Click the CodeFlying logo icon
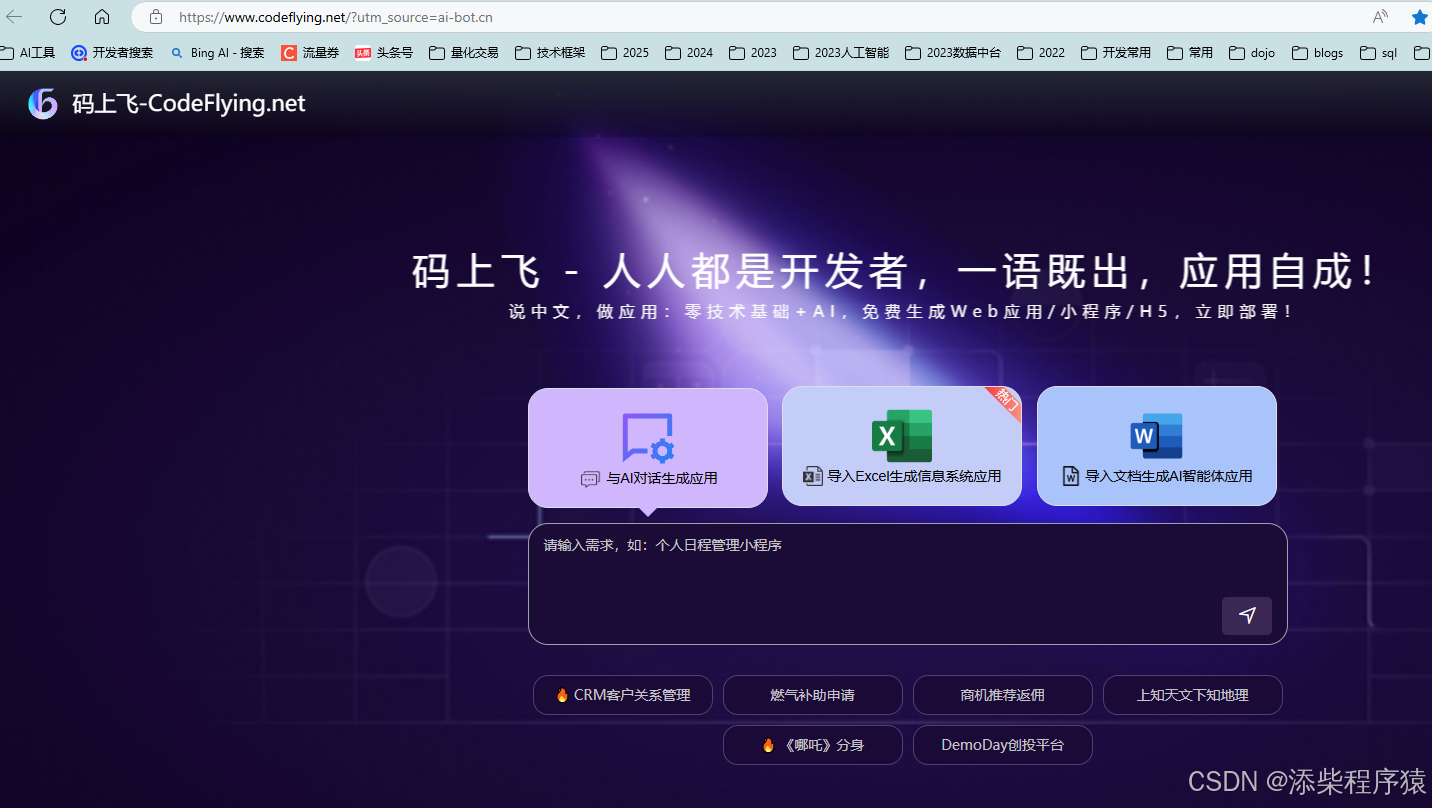This screenshot has height=808, width=1432. tap(43, 103)
